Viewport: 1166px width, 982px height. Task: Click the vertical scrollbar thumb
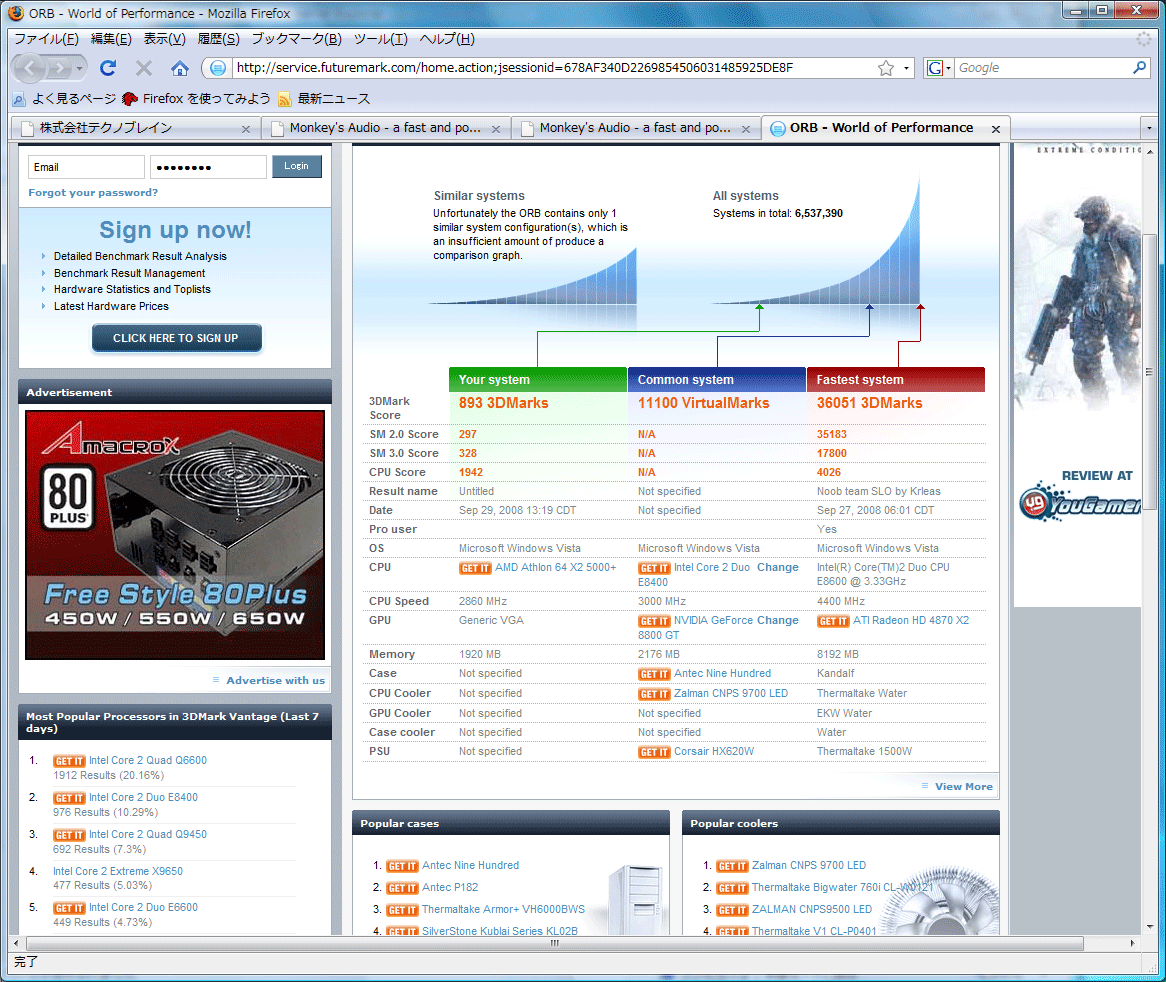pos(1150,372)
